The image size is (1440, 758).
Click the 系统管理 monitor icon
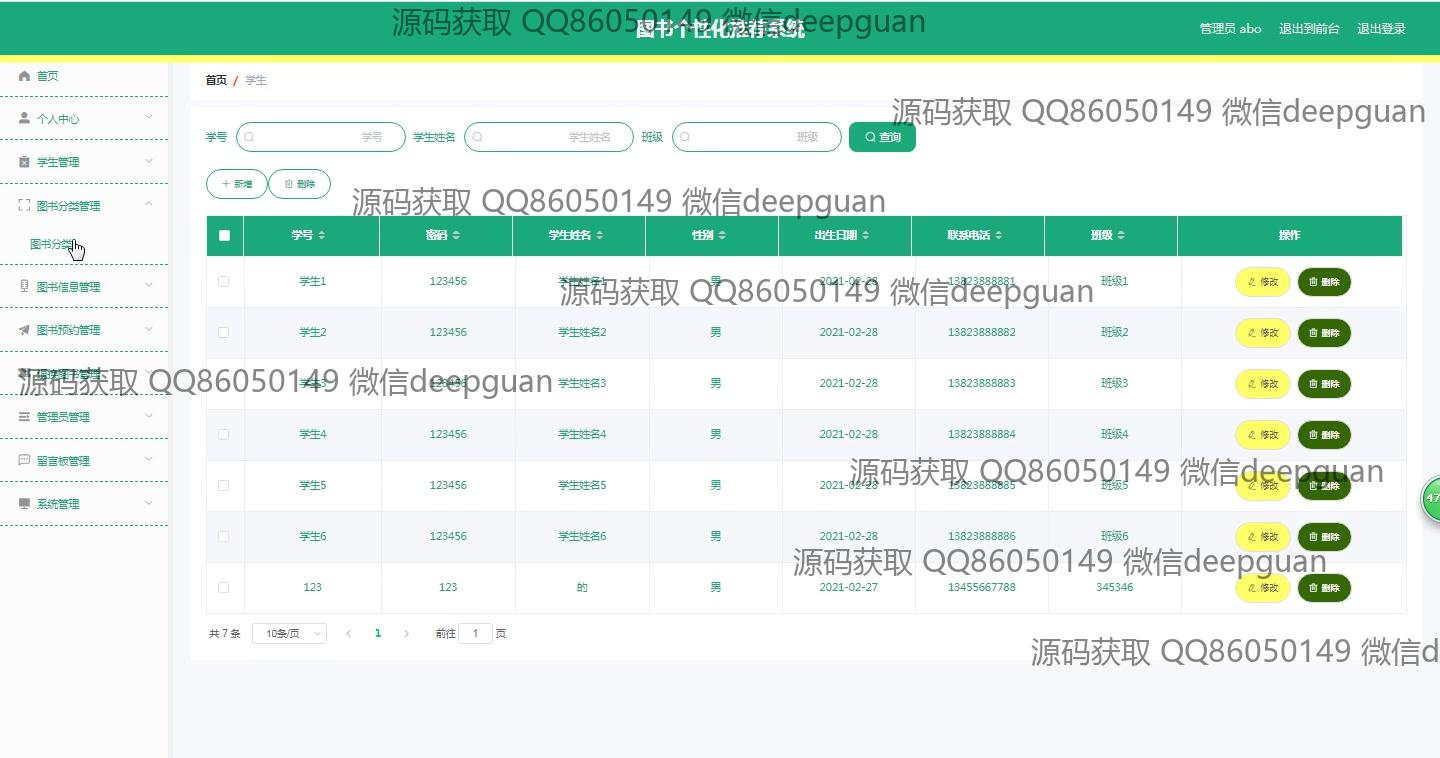point(25,504)
